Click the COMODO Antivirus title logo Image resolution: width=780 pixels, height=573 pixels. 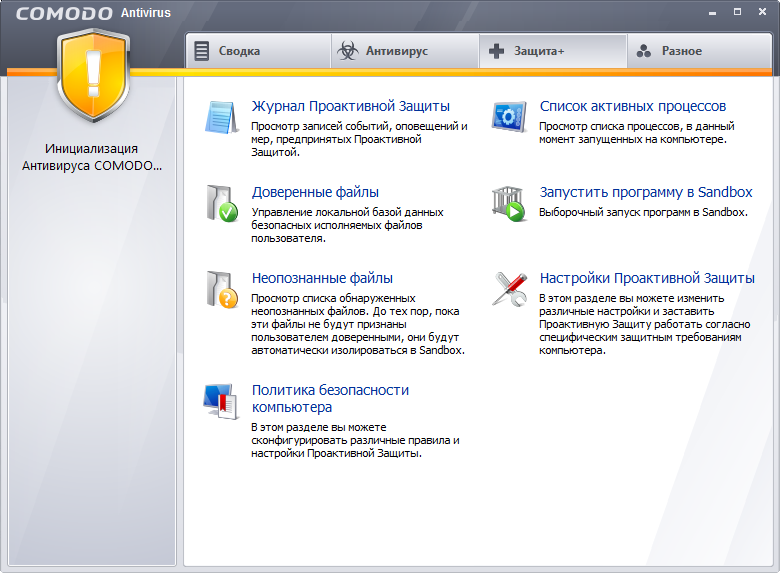(93, 13)
